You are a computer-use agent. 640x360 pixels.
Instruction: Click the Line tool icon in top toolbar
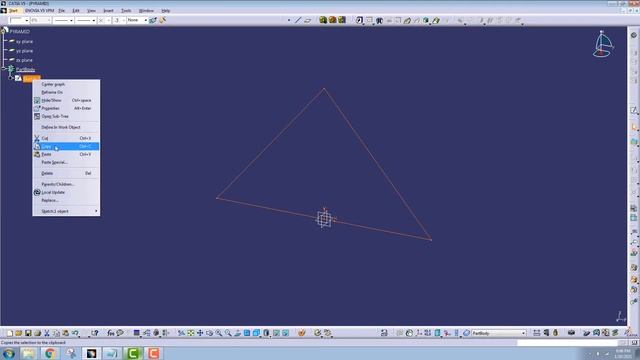click(x=298, y=20)
